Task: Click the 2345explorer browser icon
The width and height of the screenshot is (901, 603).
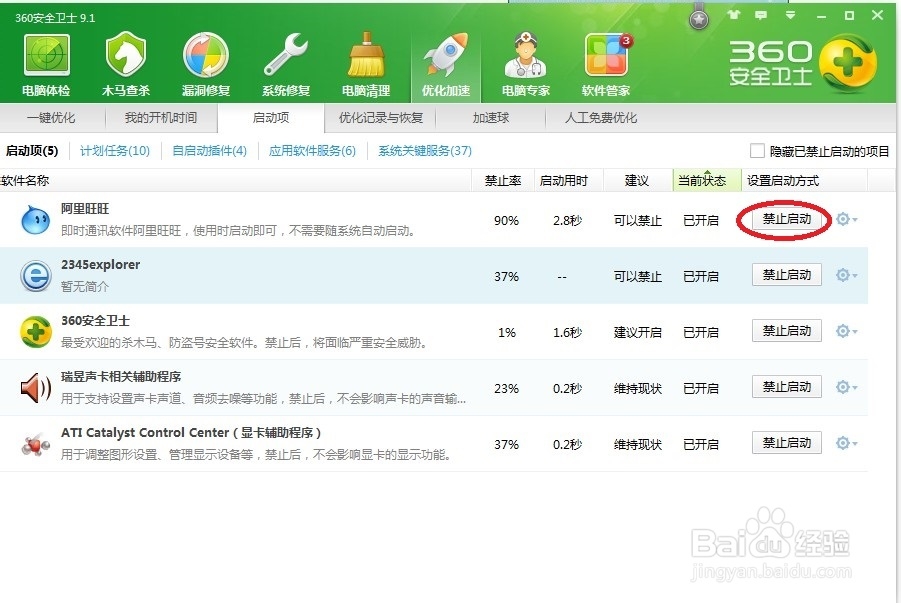Action: coord(36,276)
